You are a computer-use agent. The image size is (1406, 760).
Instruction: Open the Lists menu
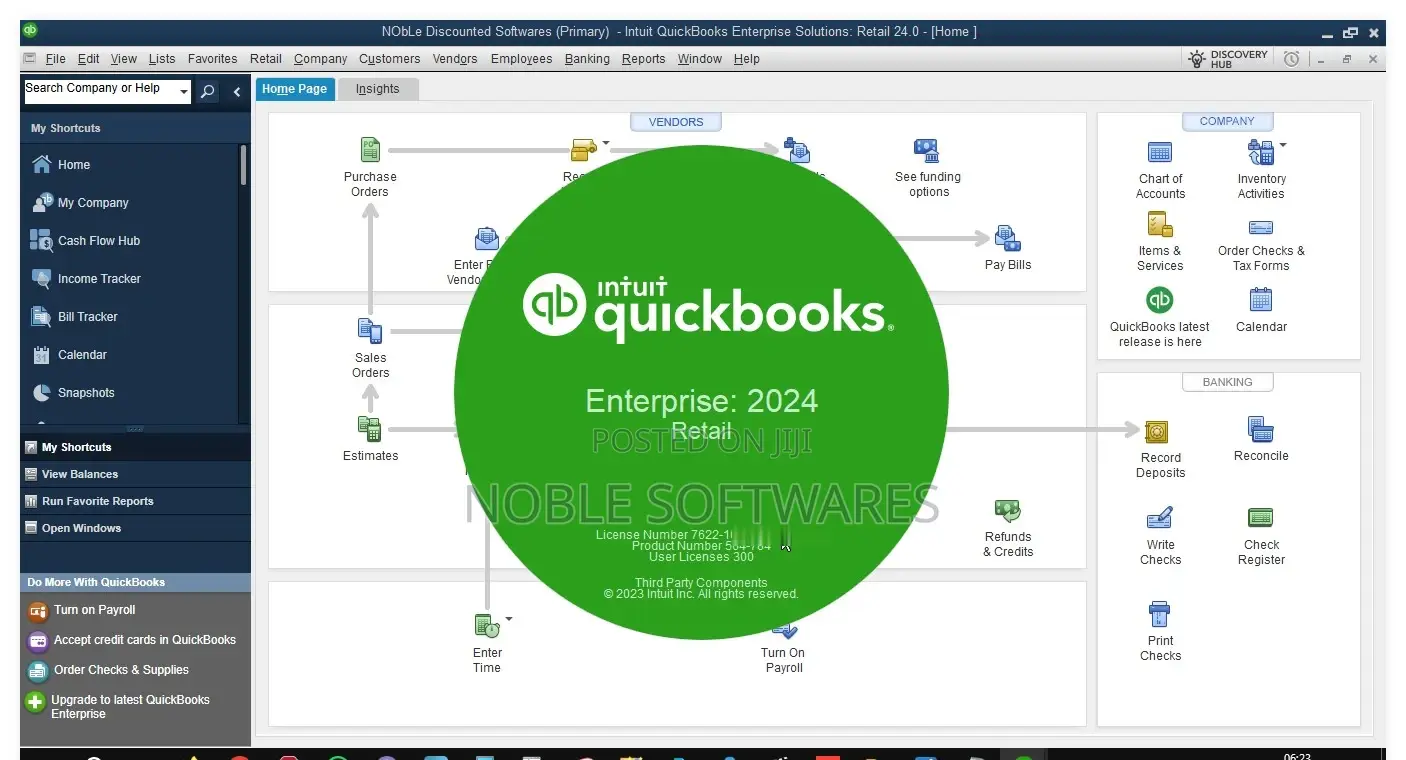coord(162,59)
